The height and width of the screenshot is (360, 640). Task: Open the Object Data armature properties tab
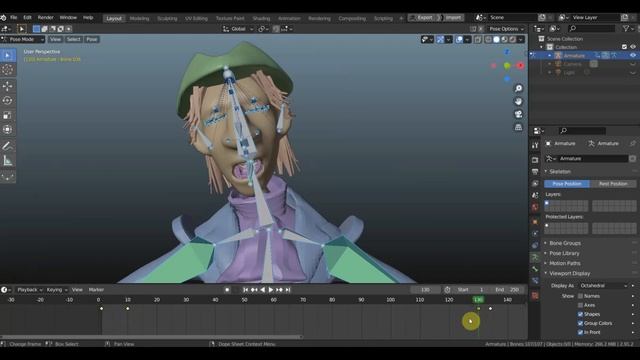click(535, 258)
